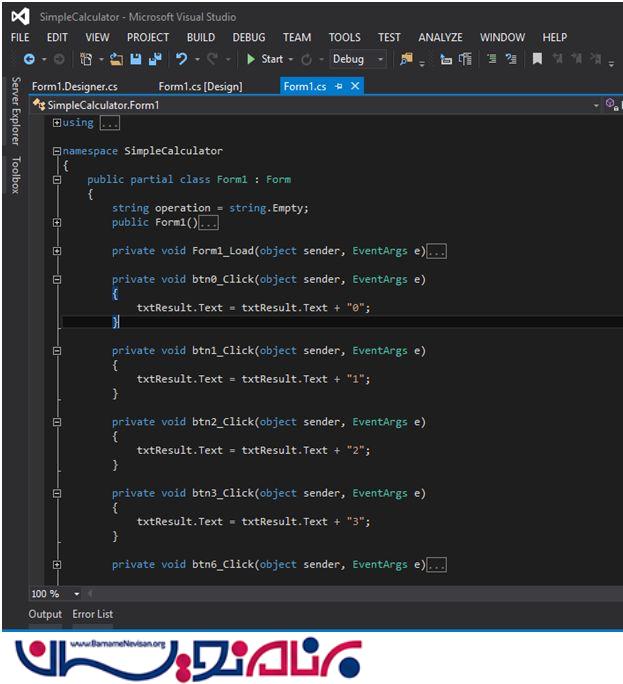Open the Server Explorer side panel
Screen dimensions: 623x684
click(x=16, y=111)
